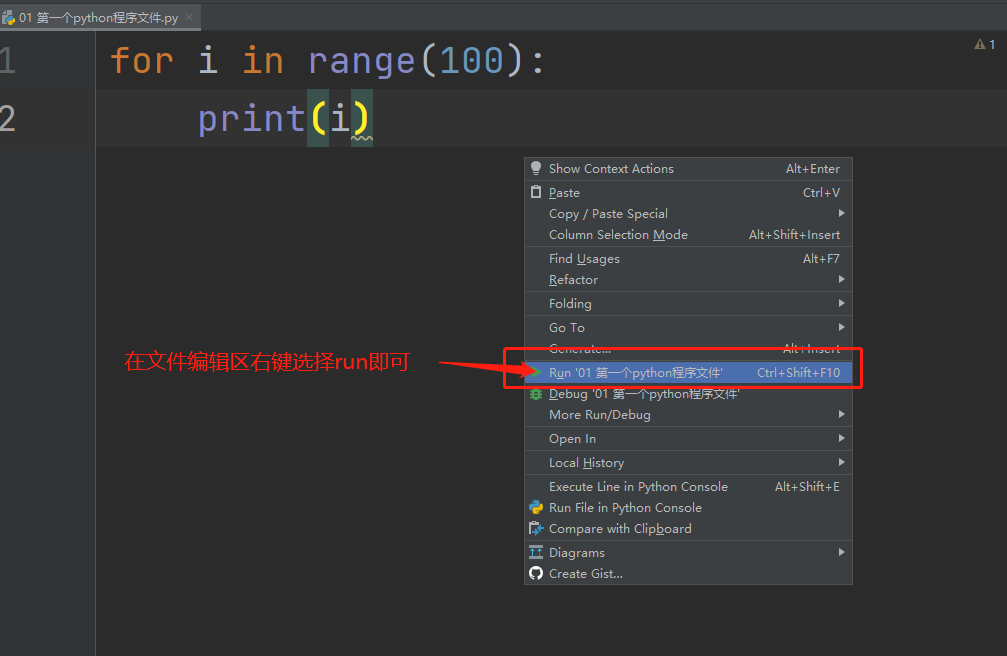Click 'range' in the first code line
The image size is (1007, 656).
[362, 62]
